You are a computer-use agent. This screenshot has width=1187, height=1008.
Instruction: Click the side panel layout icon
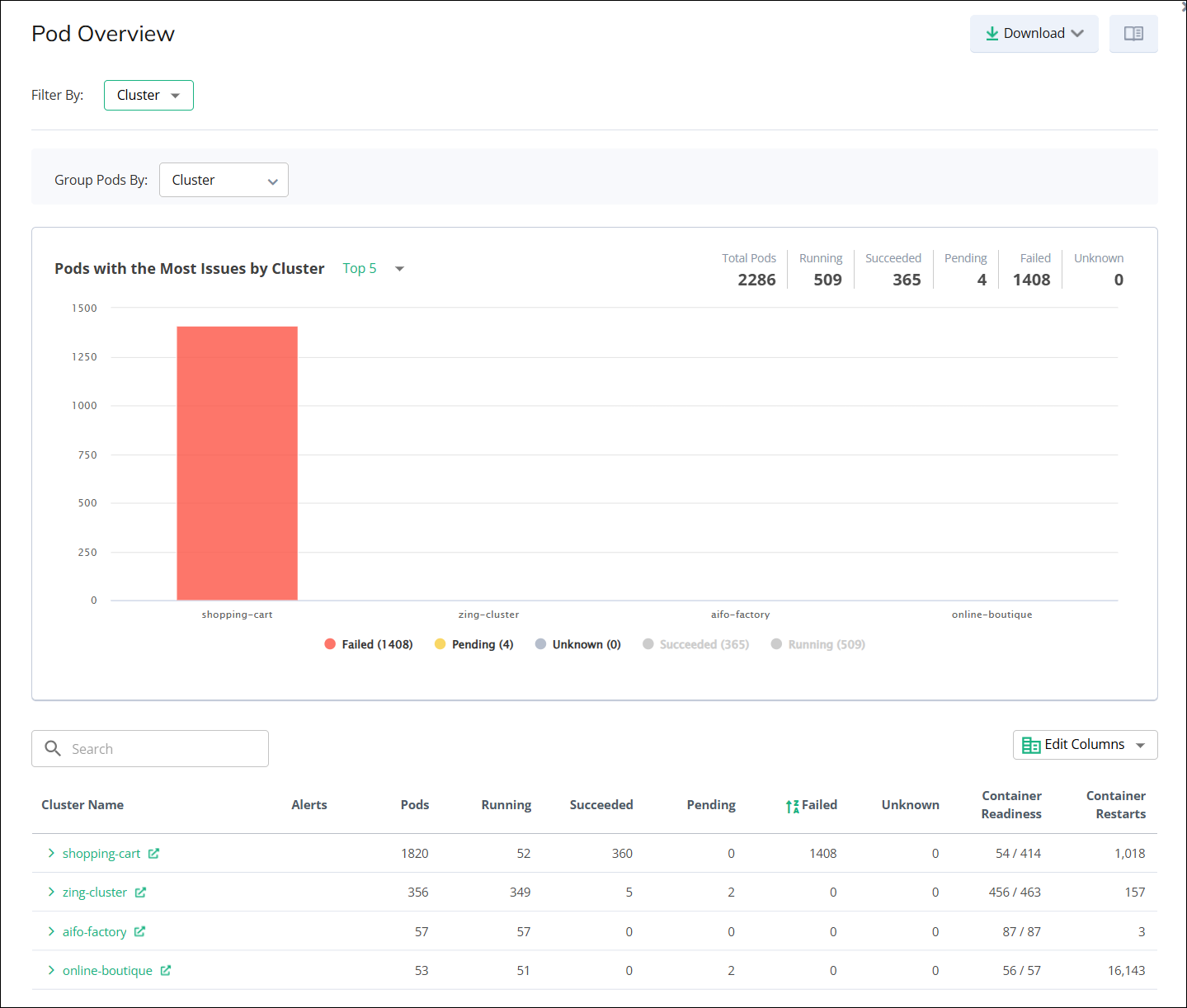(1133, 34)
